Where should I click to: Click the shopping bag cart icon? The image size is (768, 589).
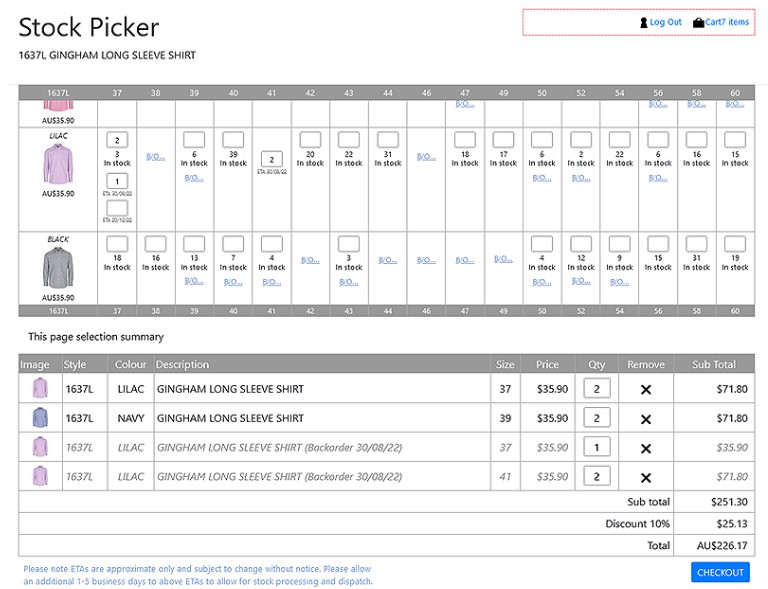pos(698,22)
